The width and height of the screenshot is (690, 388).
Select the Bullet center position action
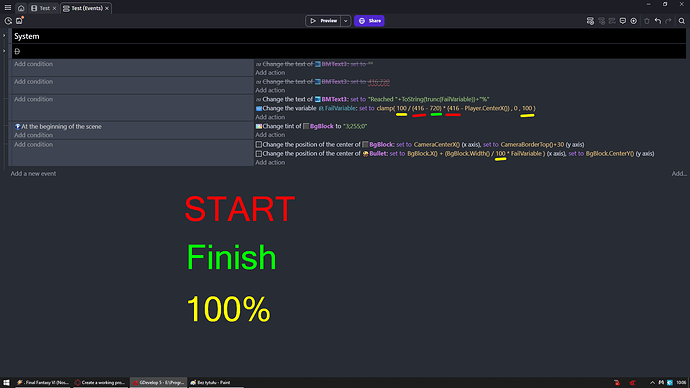coord(455,154)
